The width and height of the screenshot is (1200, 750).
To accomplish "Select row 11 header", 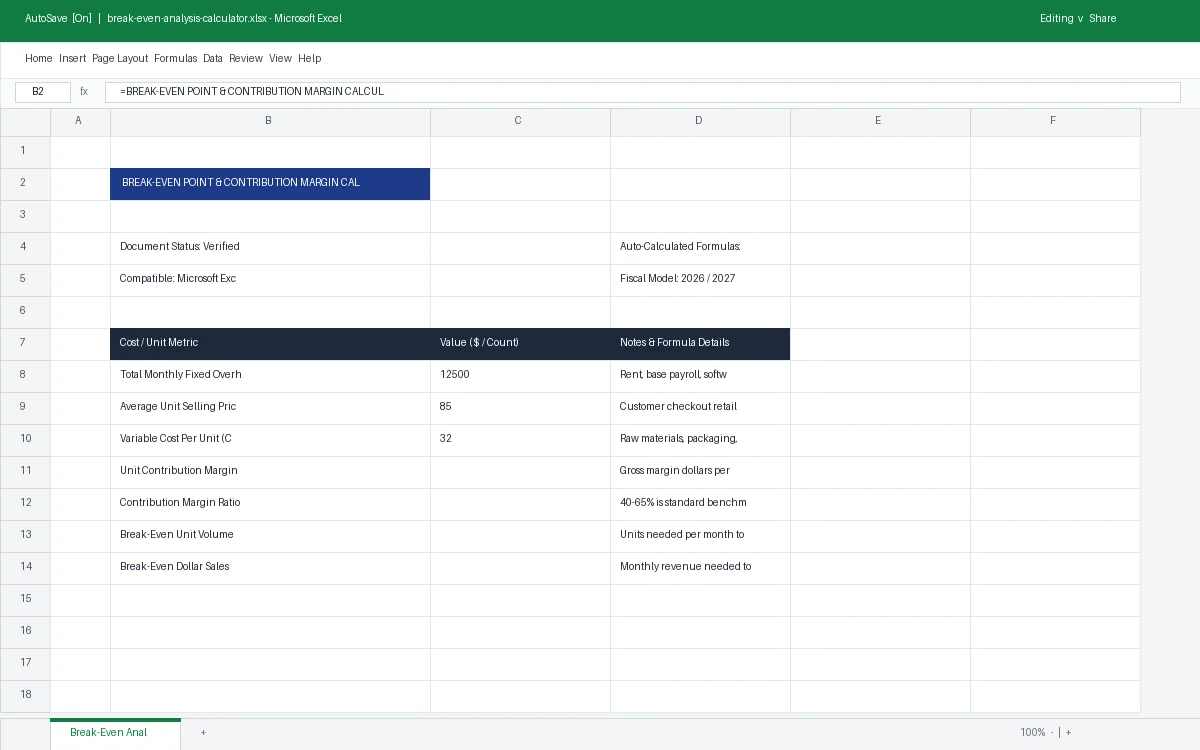I will [25, 471].
